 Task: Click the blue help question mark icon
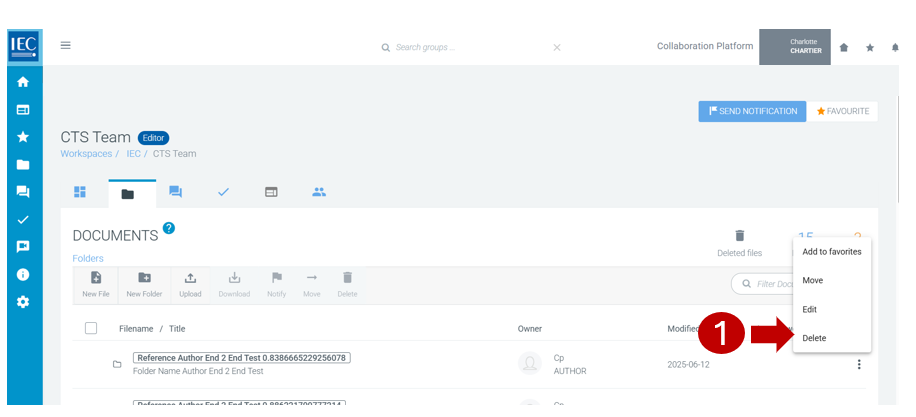click(x=169, y=228)
